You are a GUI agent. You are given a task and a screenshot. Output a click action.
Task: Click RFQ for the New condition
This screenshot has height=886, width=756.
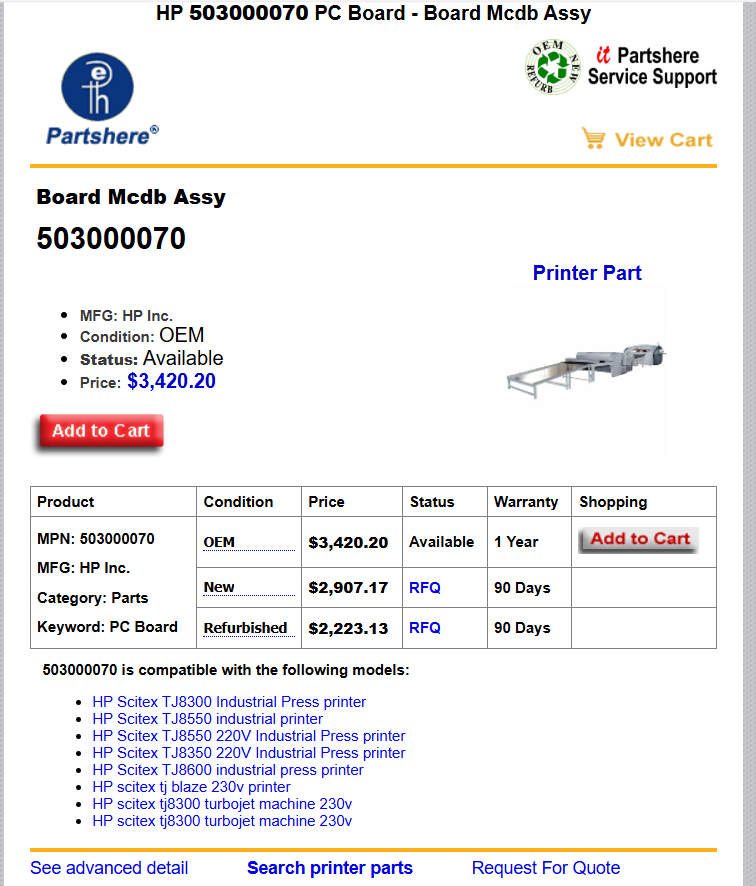click(x=424, y=588)
